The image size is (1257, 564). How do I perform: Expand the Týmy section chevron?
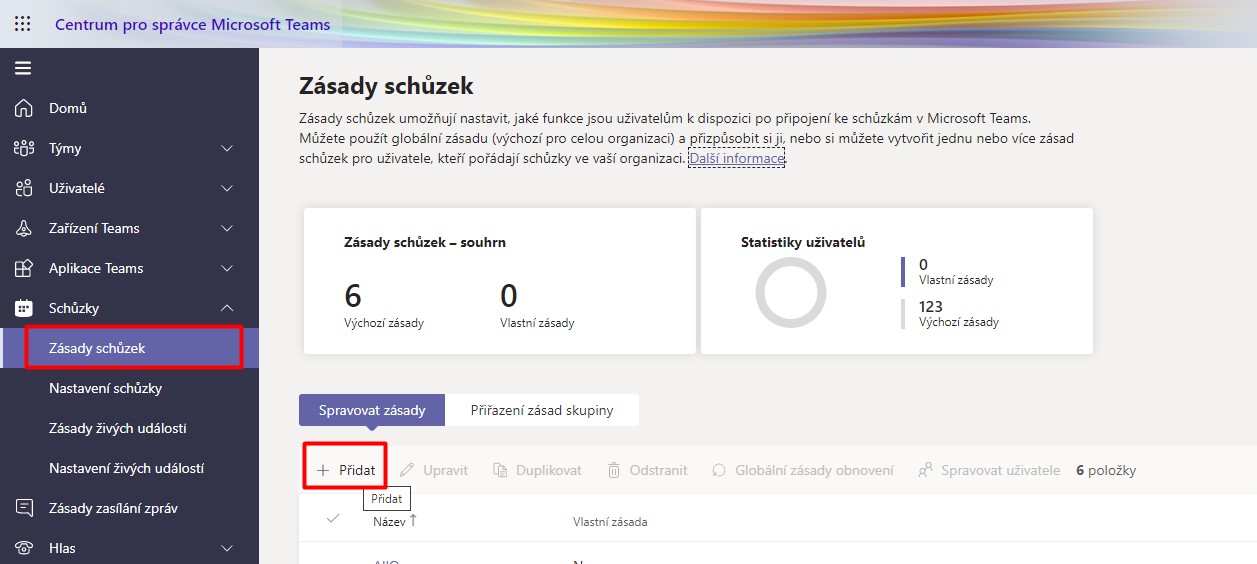pos(227,148)
